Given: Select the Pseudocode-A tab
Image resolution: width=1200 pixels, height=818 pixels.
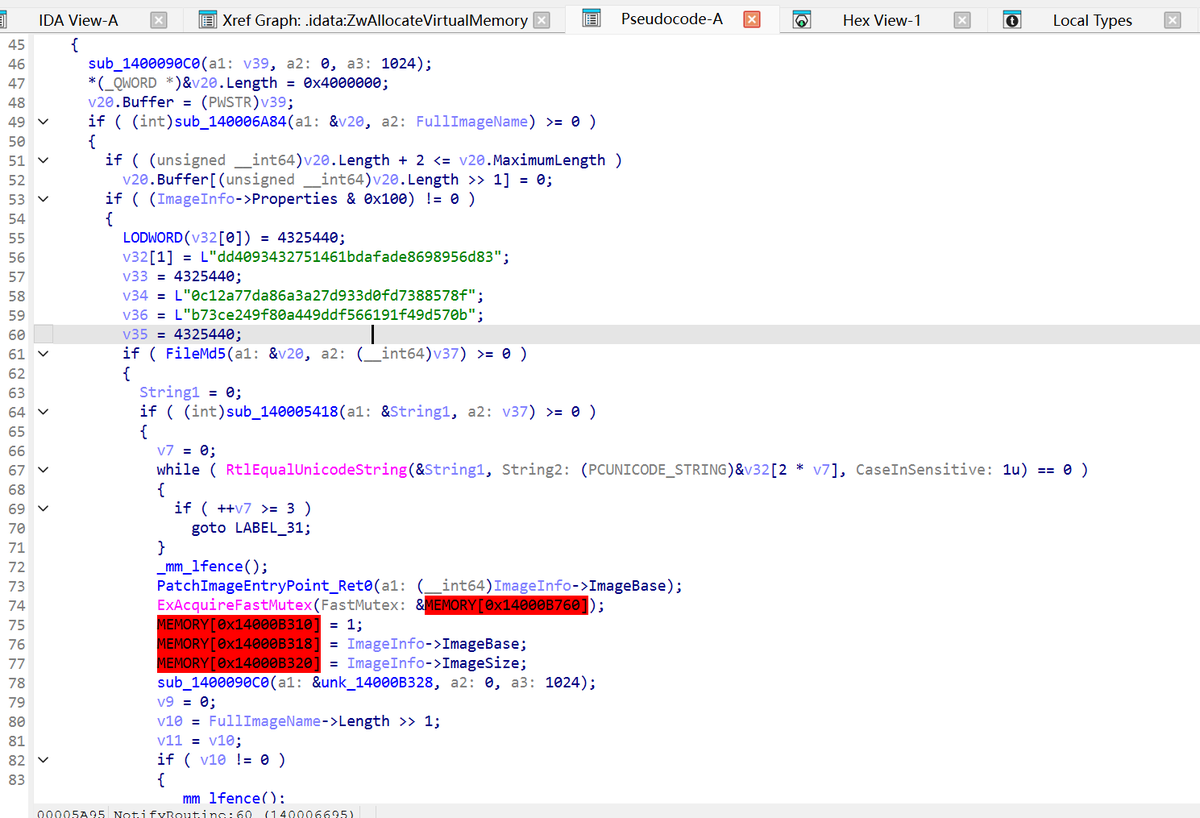Looking at the screenshot, I should pyautogui.click(x=672, y=19).
